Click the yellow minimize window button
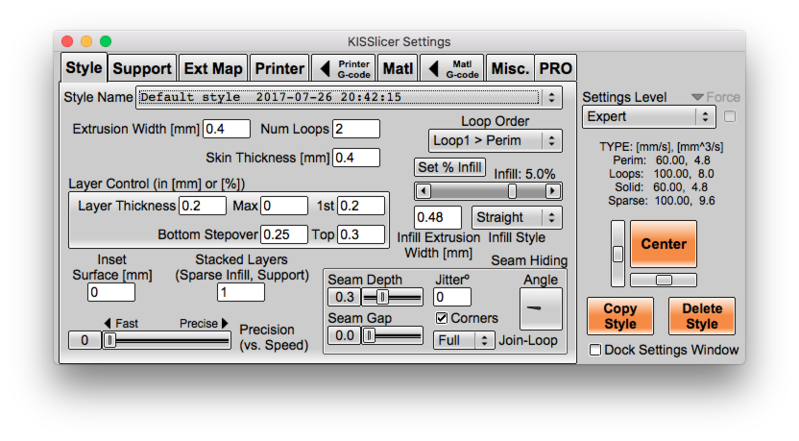Screen dimensions: 799x441 coord(86,41)
